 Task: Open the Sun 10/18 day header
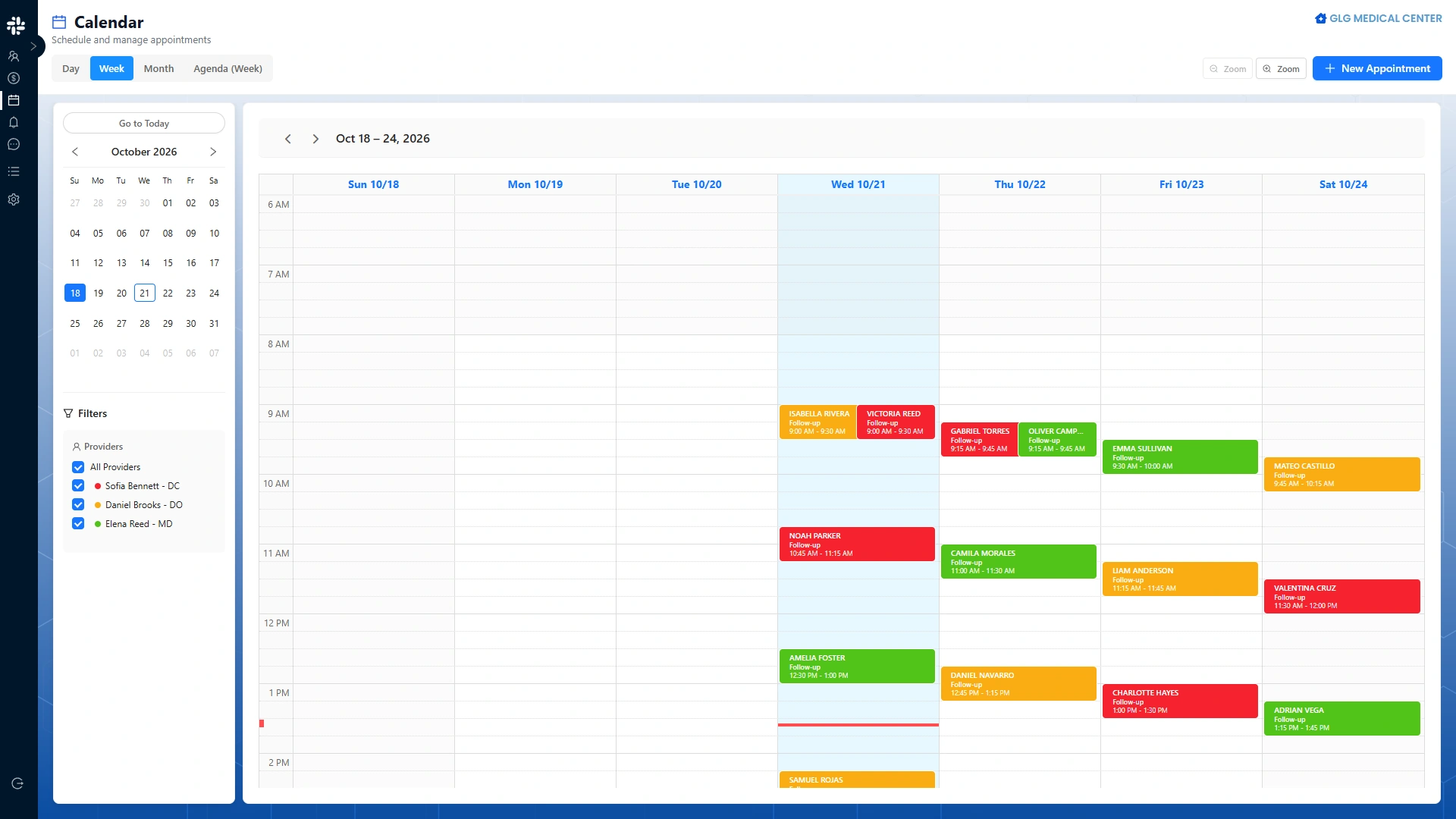tap(373, 184)
